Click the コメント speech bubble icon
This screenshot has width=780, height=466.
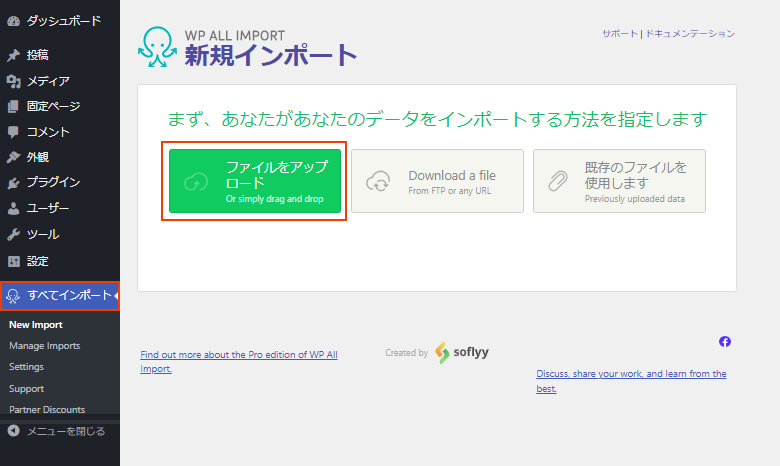click(x=13, y=132)
